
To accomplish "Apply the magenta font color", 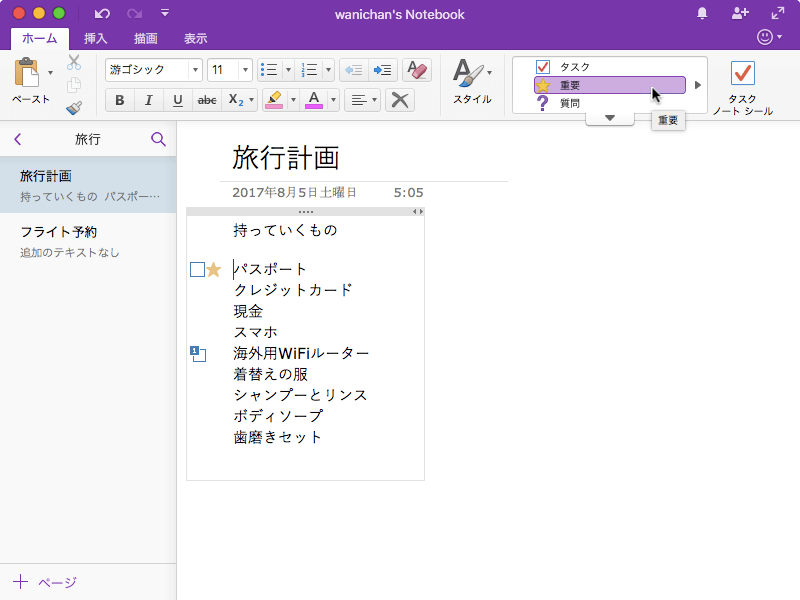I will click(314, 100).
